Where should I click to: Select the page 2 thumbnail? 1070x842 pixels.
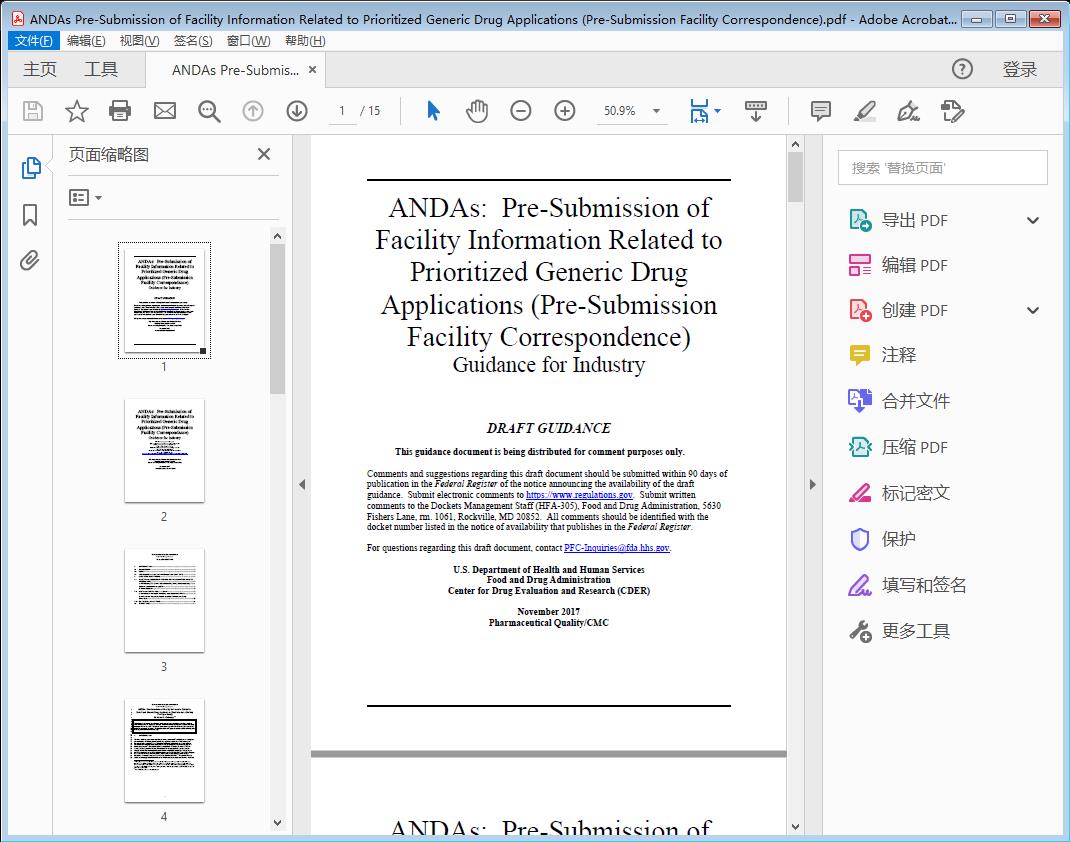pyautogui.click(x=163, y=451)
